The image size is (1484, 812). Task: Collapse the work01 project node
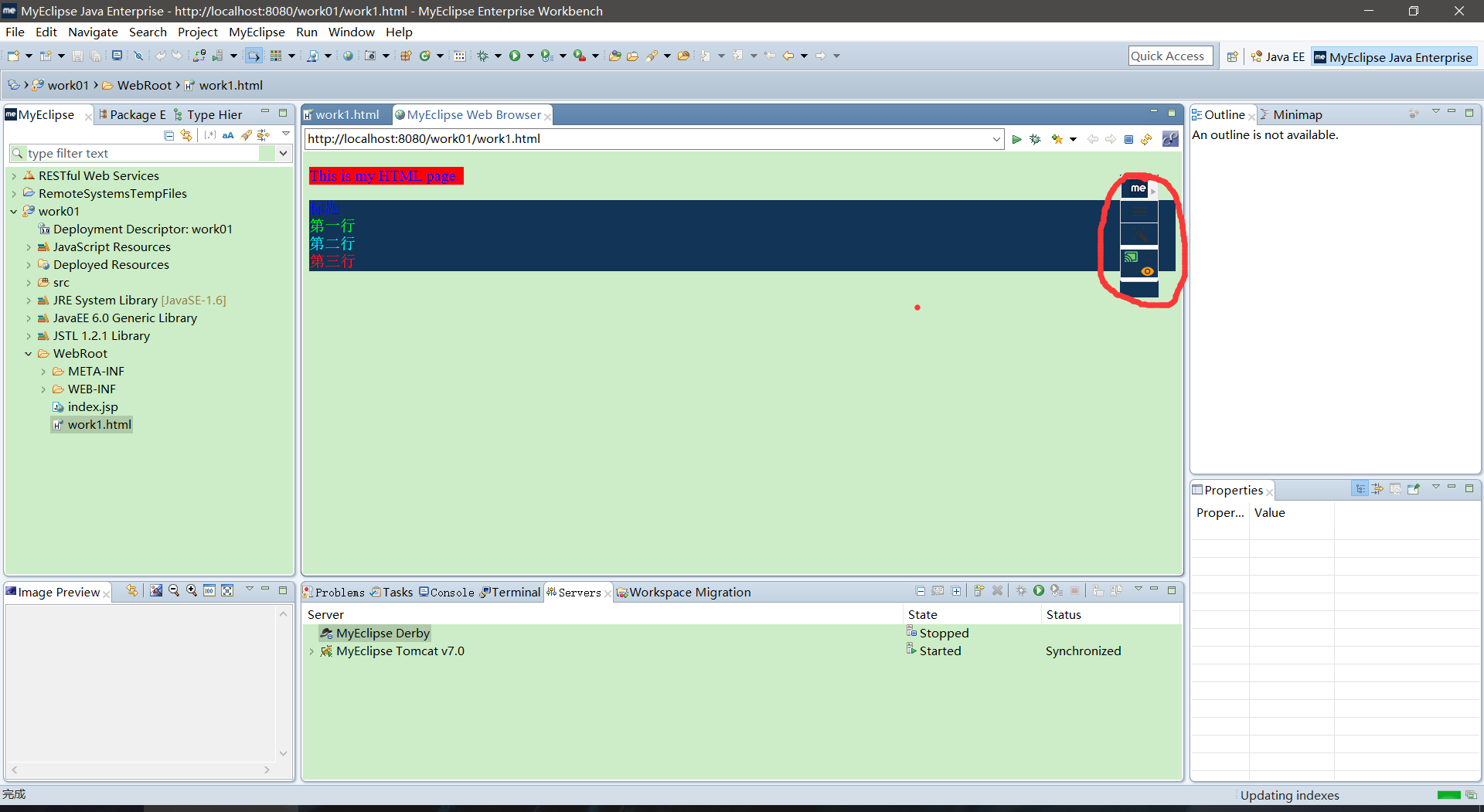[14, 212]
